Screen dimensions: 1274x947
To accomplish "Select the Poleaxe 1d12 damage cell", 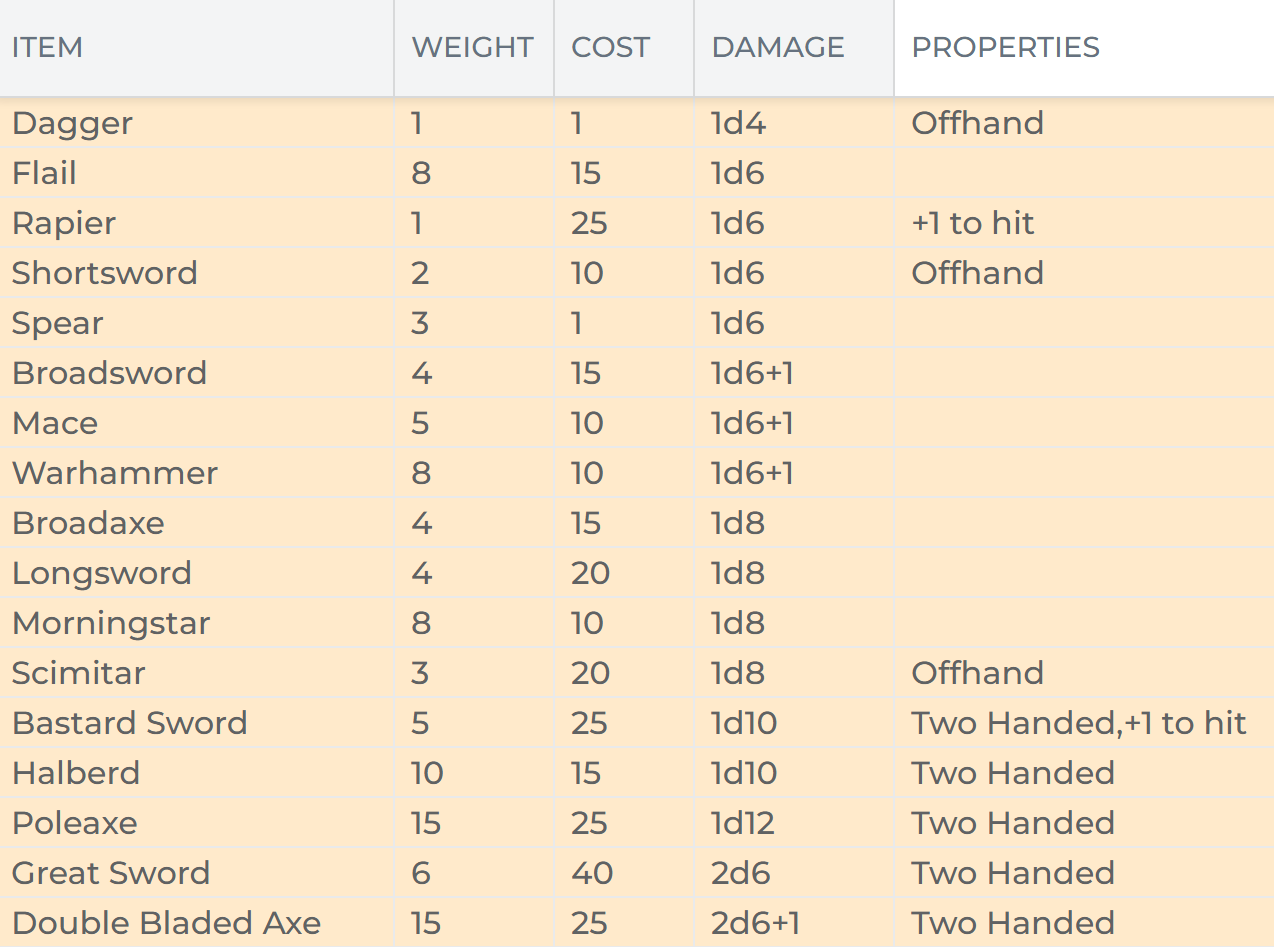I will click(742, 823).
